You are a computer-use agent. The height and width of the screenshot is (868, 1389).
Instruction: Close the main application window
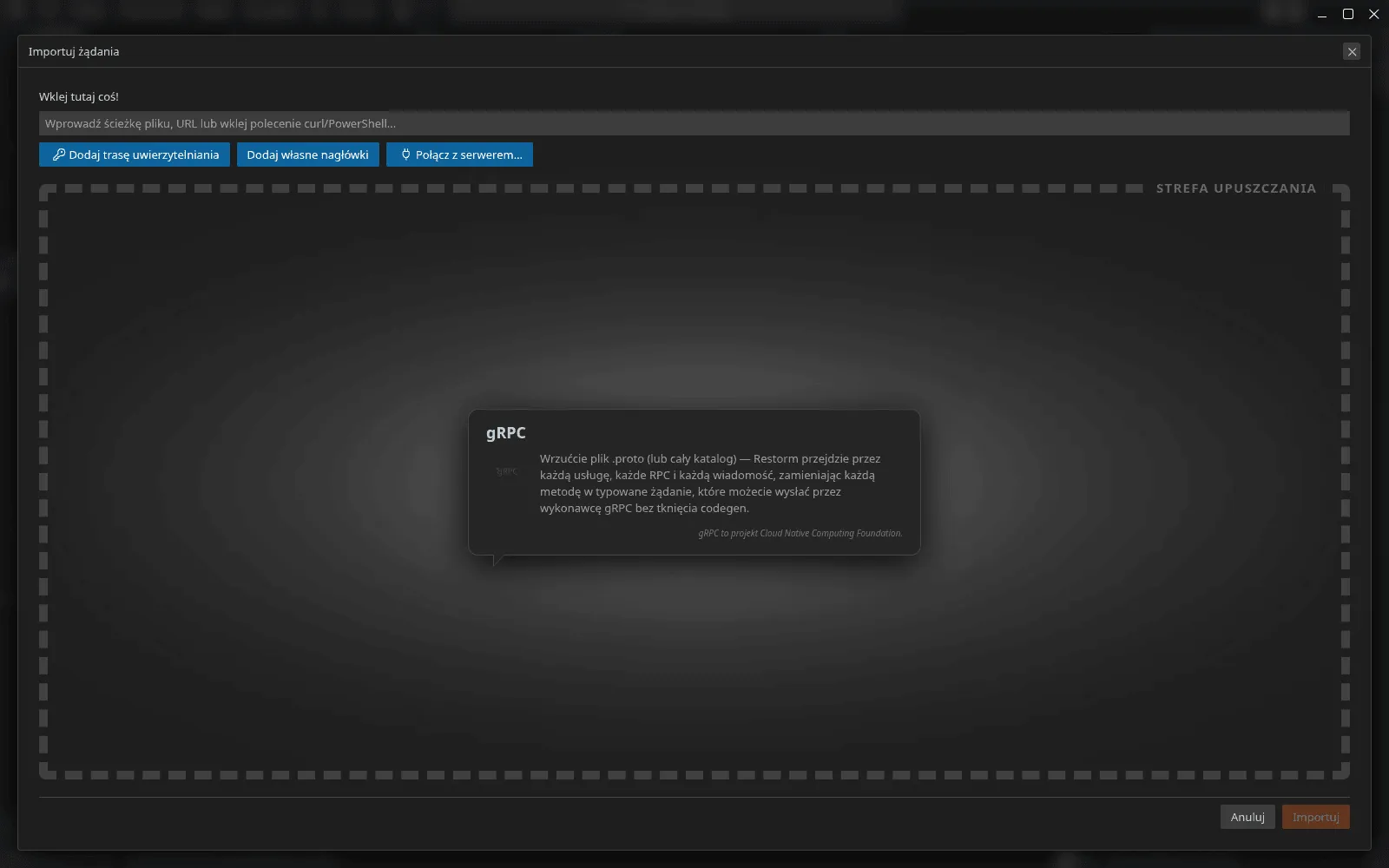[x=1373, y=14]
